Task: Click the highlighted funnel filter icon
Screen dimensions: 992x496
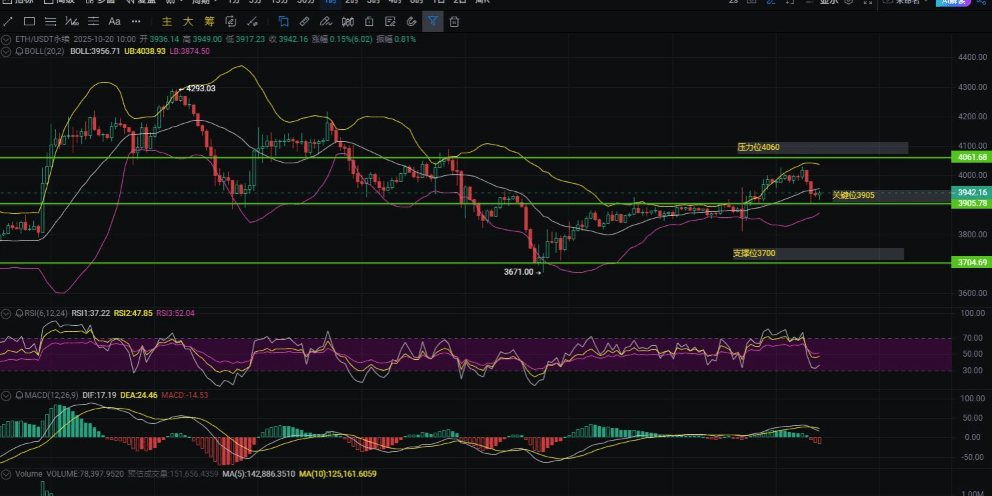Action: point(432,21)
